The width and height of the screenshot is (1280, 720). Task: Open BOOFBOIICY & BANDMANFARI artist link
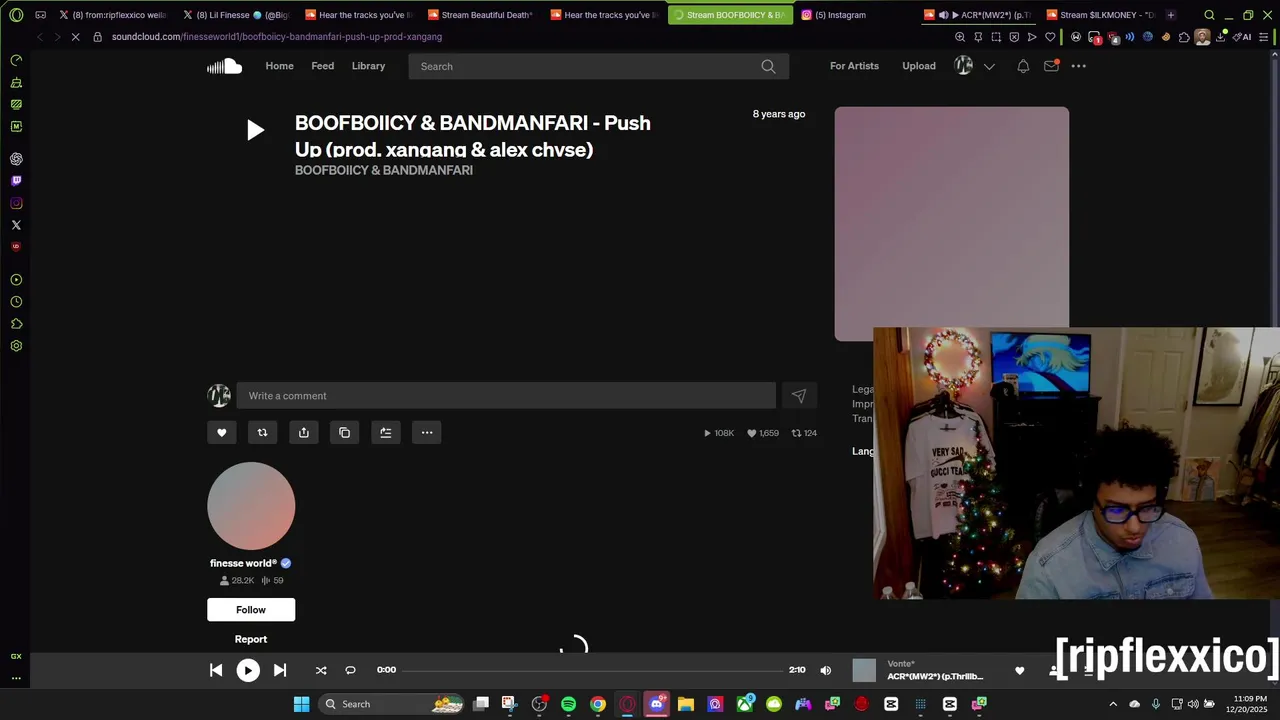384,170
